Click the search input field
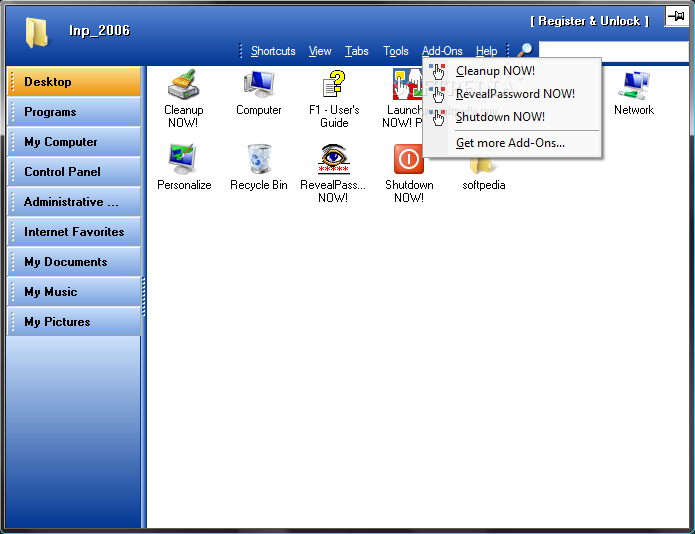Image resolution: width=695 pixels, height=534 pixels. (614, 51)
